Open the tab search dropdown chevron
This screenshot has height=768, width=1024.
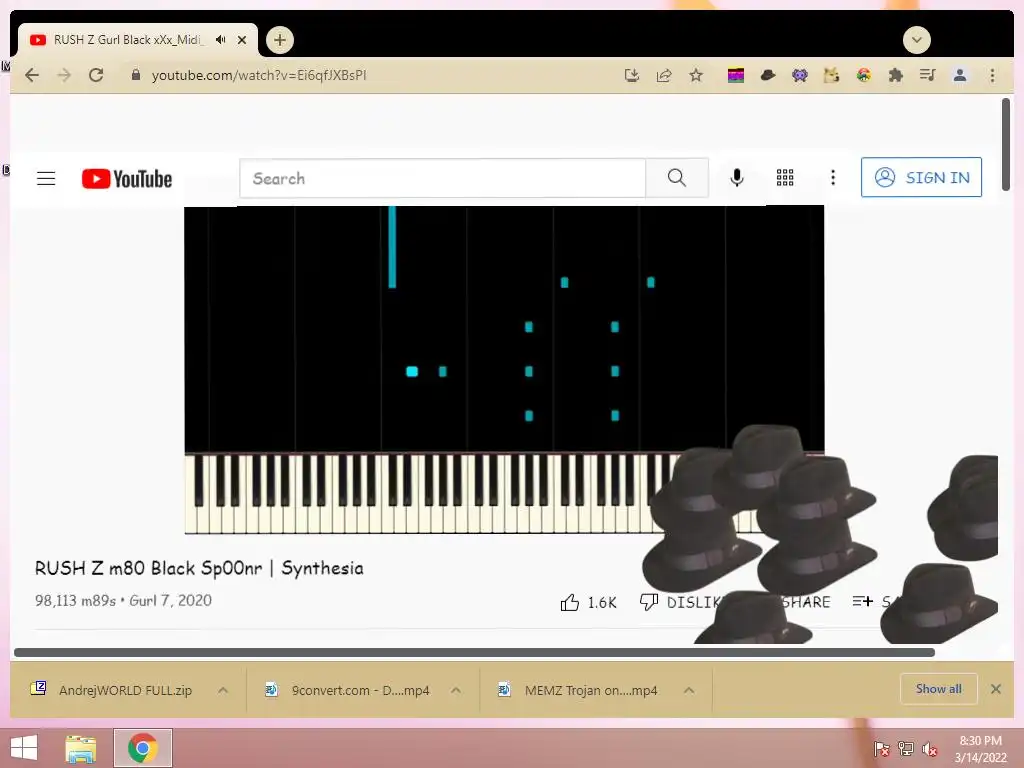[916, 40]
